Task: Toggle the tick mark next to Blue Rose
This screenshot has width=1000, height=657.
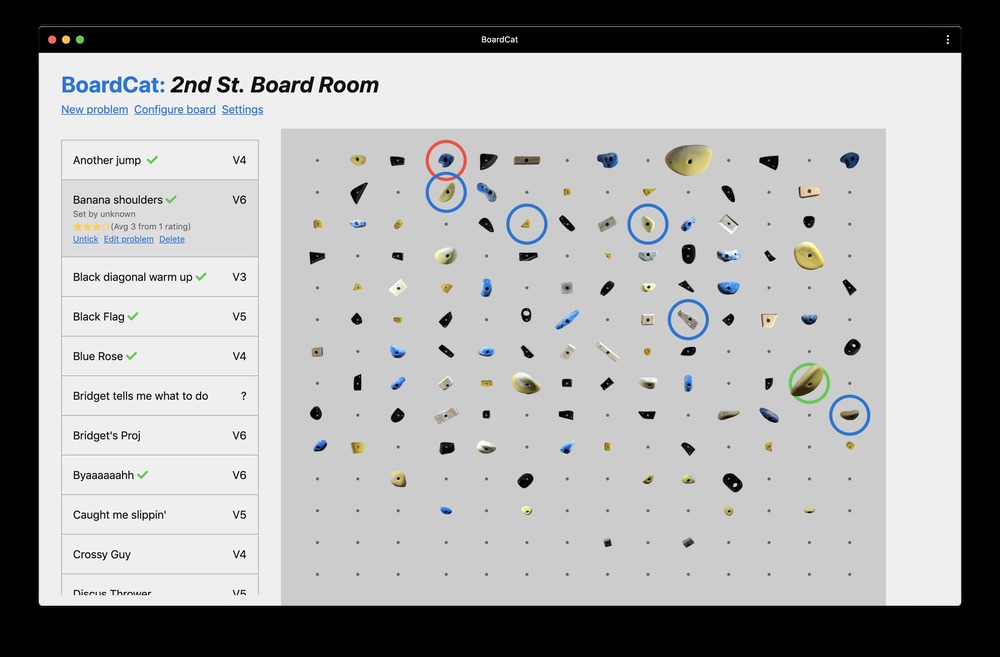Action: pyautogui.click(x=132, y=356)
